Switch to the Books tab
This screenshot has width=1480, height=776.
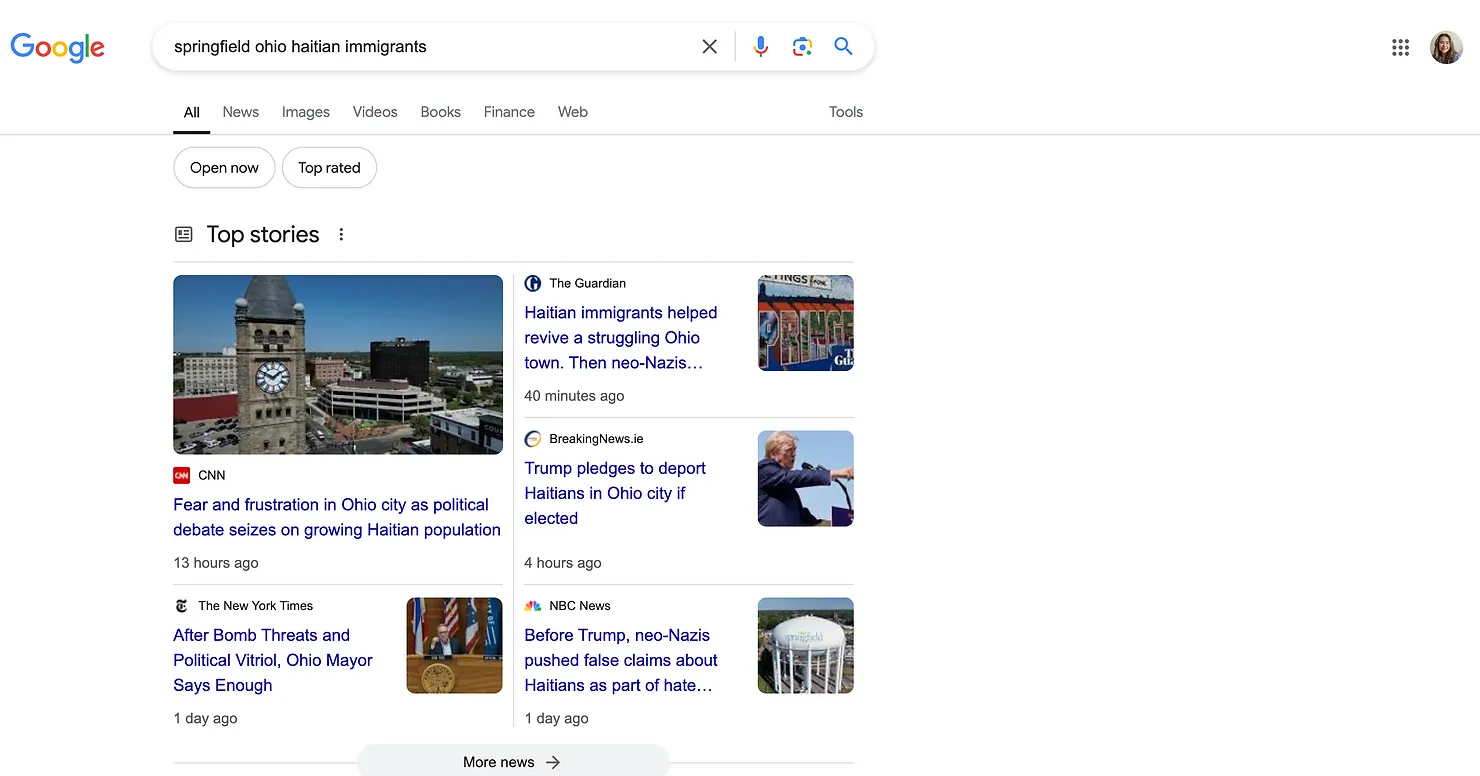[441, 112]
